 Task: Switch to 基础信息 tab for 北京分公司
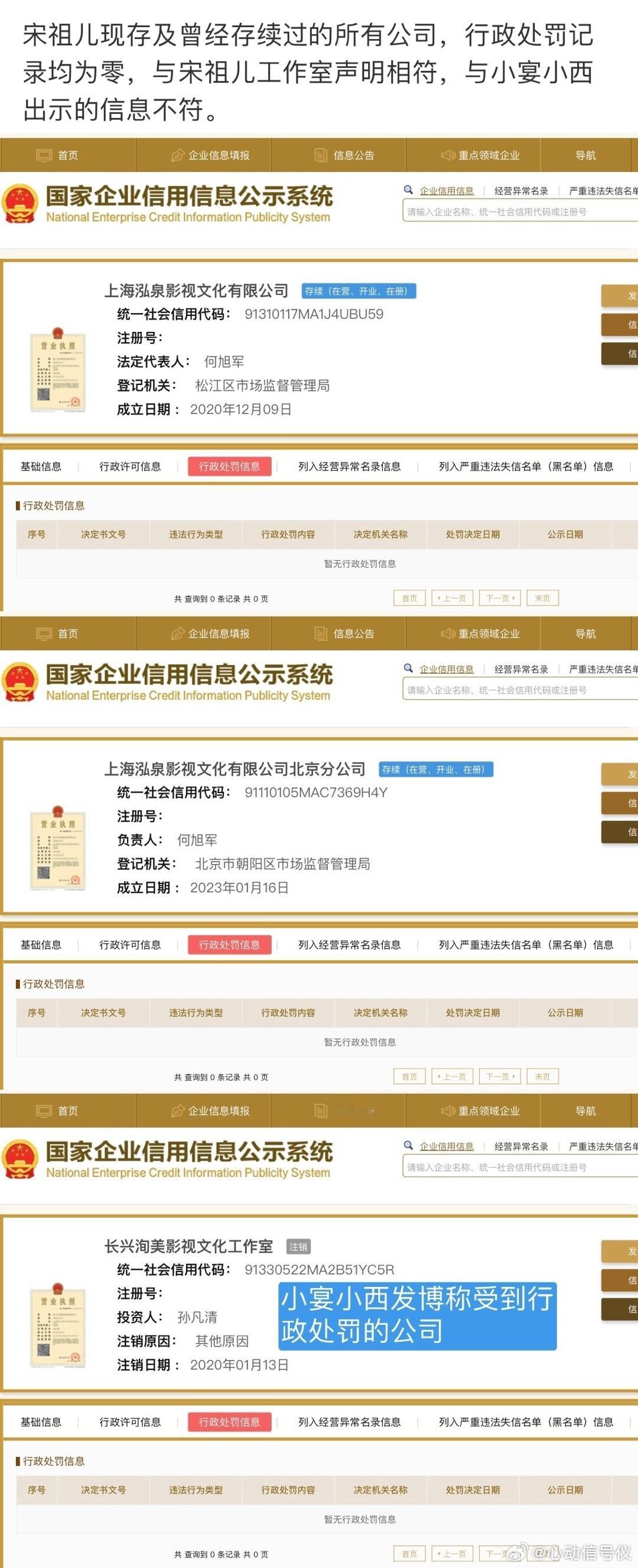click(41, 945)
